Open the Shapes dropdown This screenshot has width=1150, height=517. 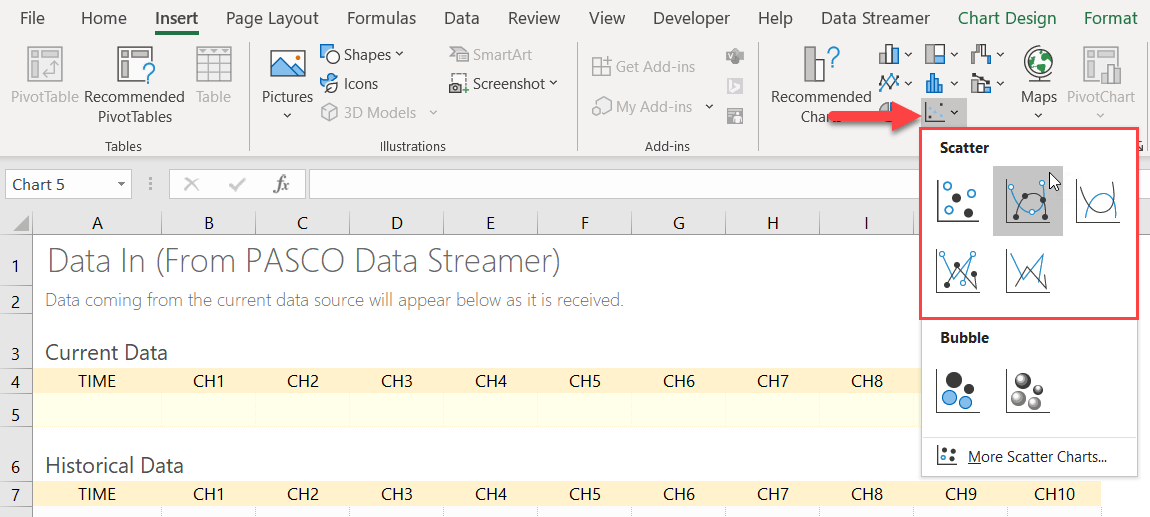[x=362, y=54]
